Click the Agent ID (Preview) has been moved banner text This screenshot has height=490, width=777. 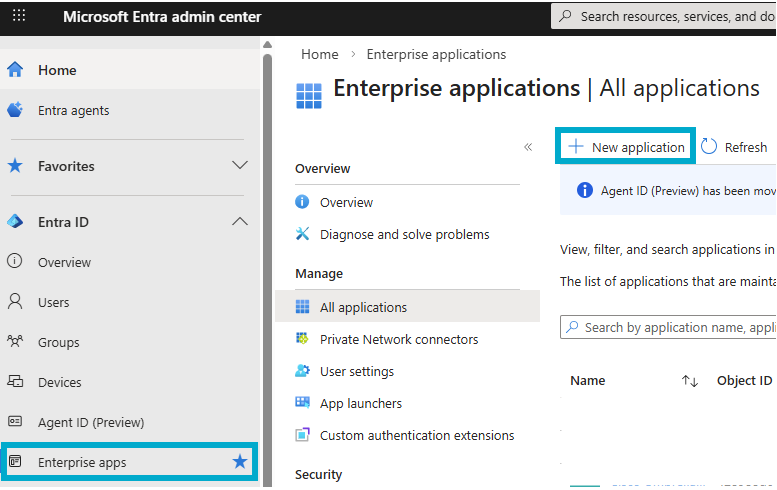tap(688, 191)
